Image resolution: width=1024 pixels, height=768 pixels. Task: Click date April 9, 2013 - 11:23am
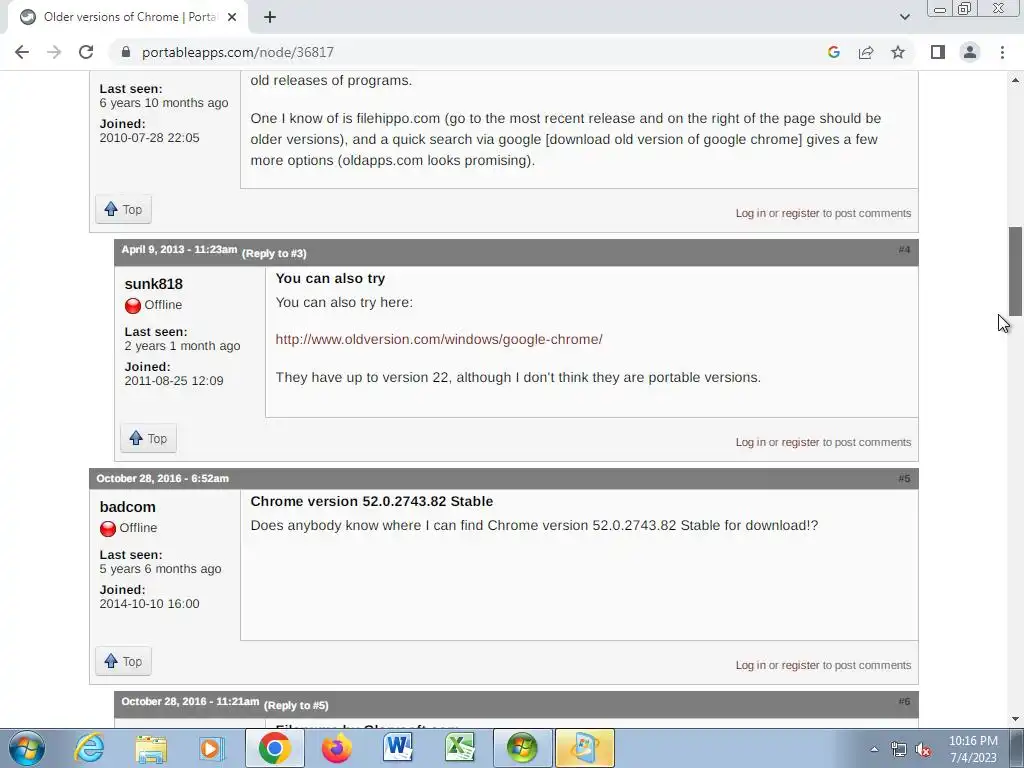(179, 249)
